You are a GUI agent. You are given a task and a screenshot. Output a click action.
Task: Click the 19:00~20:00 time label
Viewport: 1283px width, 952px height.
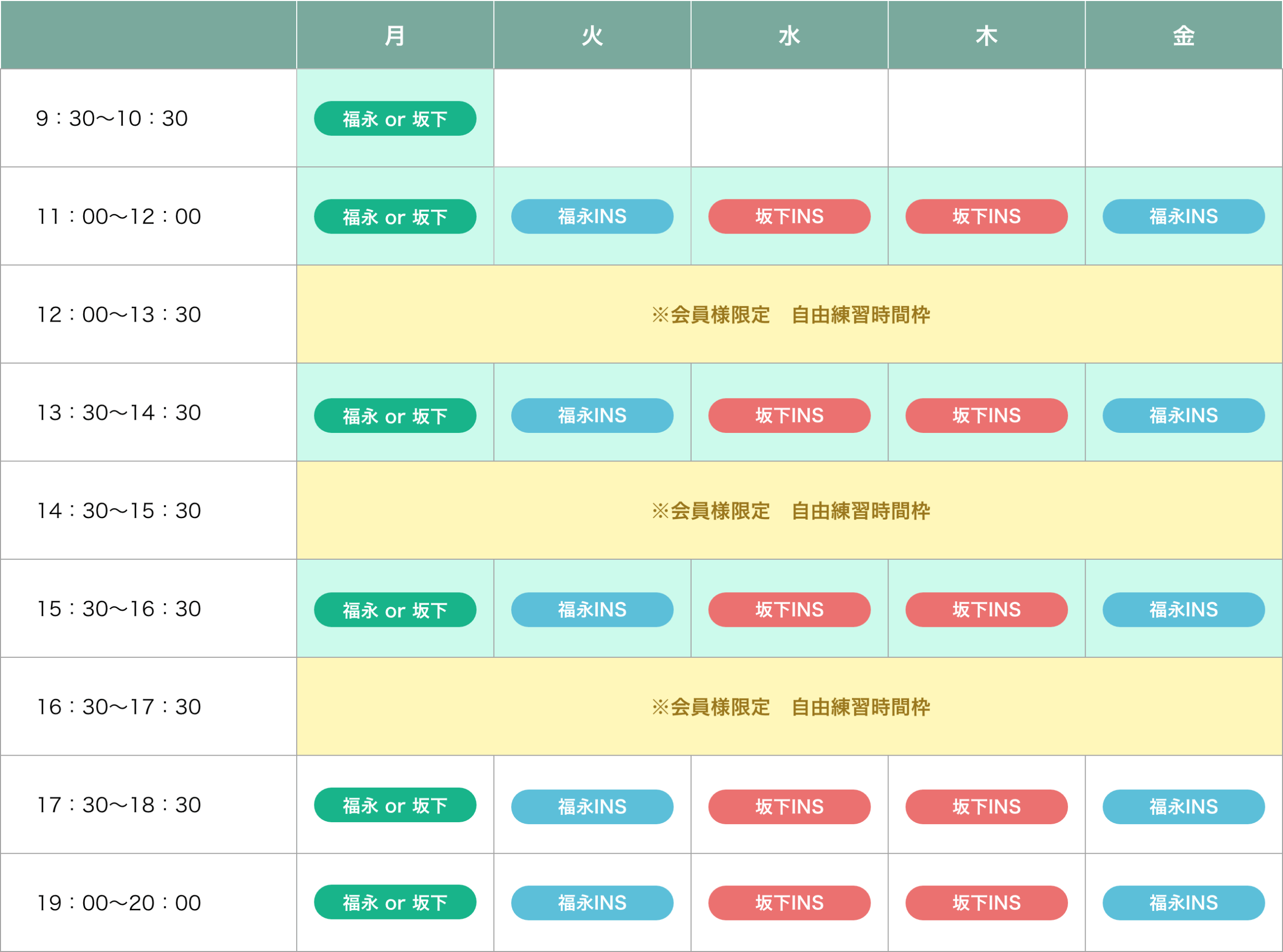[119, 903]
